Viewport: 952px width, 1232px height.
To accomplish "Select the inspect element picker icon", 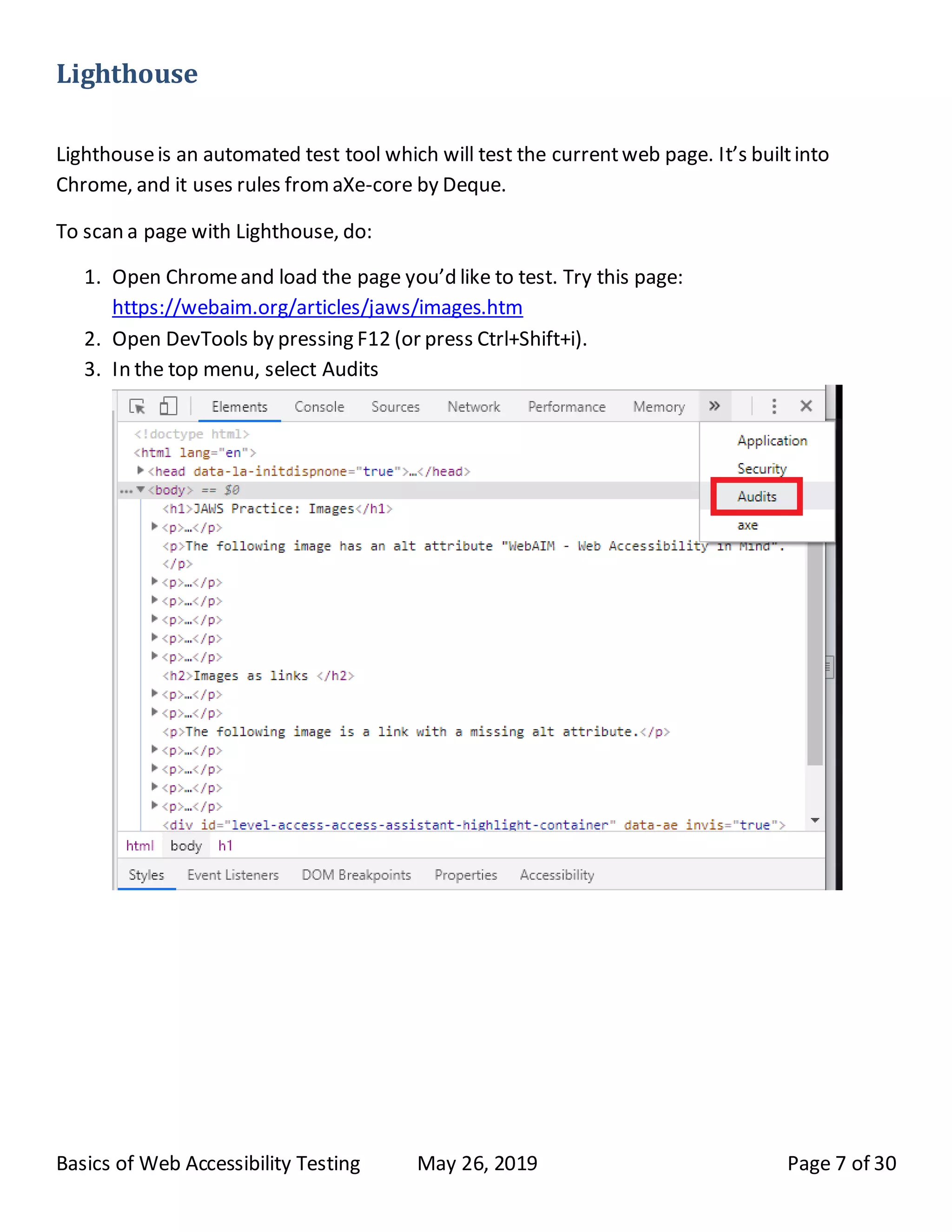I will pyautogui.click(x=137, y=406).
